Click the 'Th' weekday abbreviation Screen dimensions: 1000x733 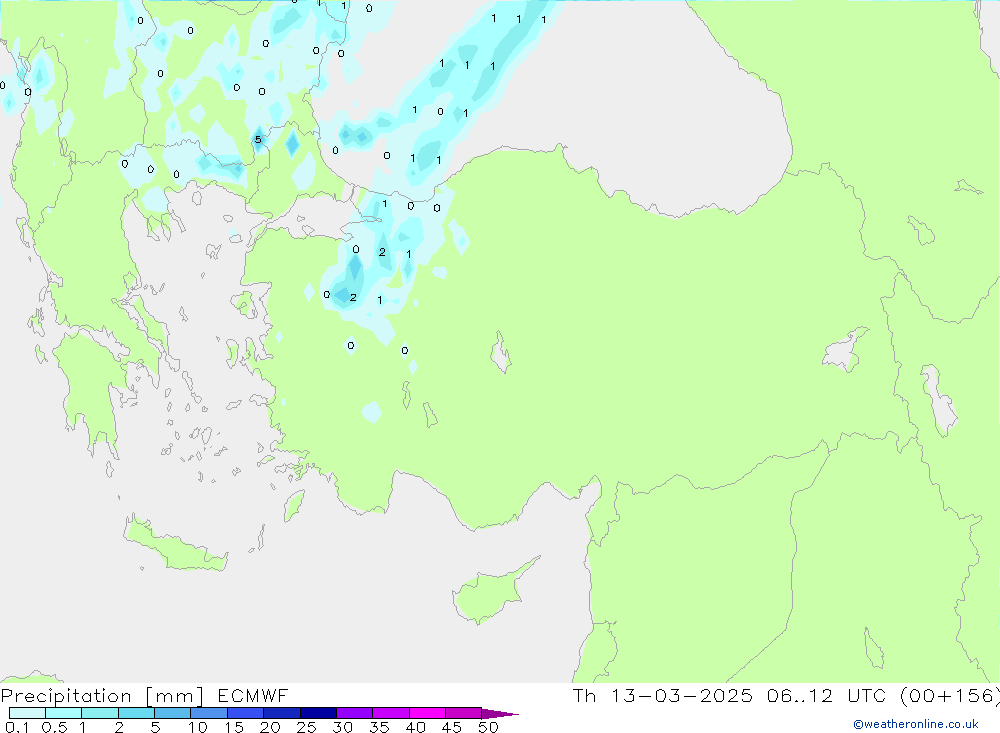pos(584,696)
